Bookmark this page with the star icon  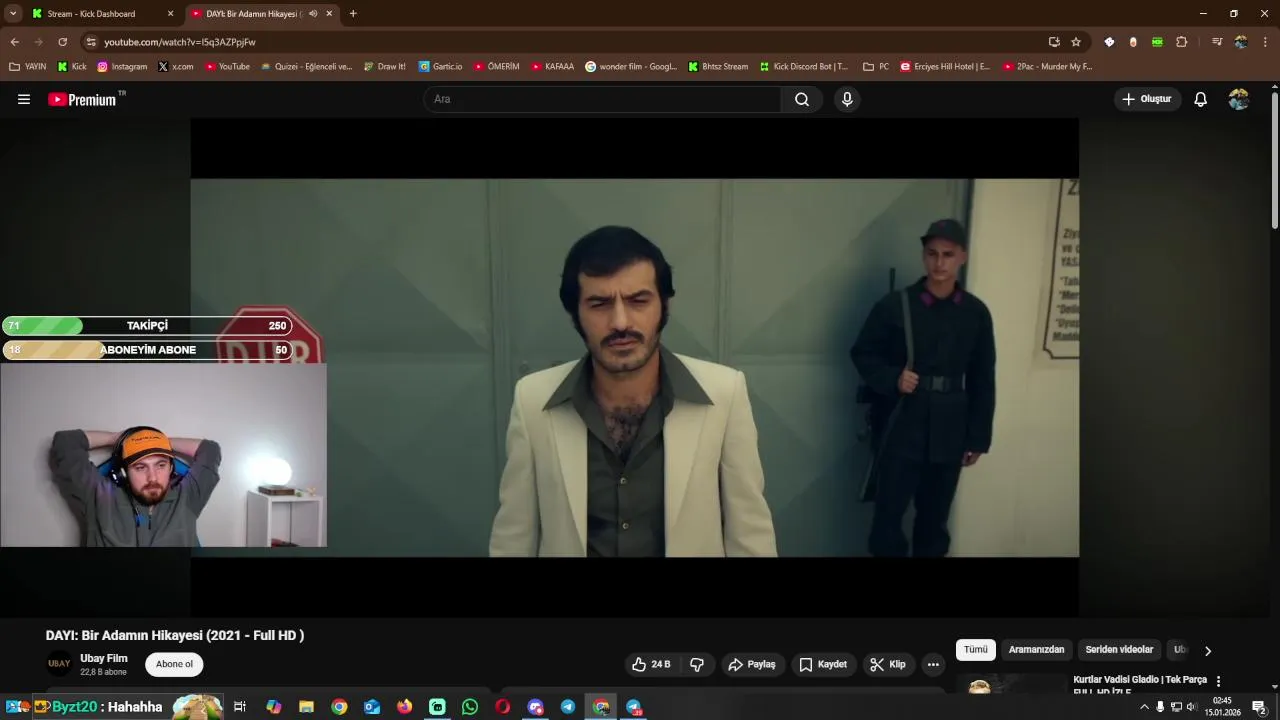(x=1076, y=42)
